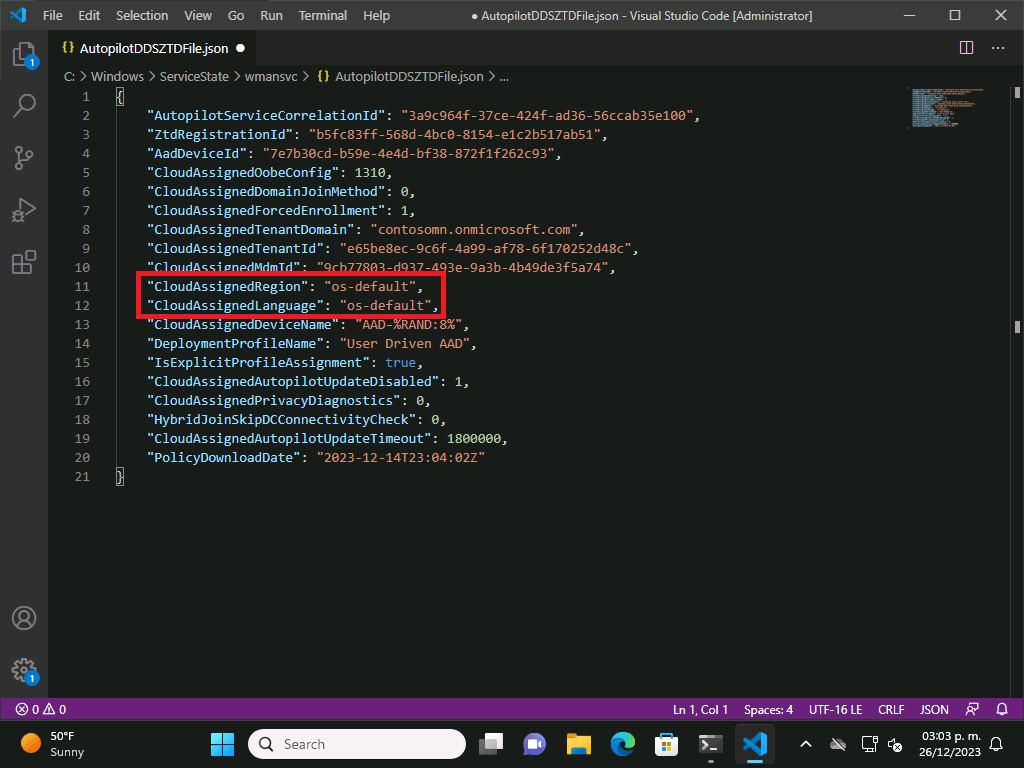This screenshot has height=768, width=1024.
Task: Open the Source Control view
Action: (24, 158)
